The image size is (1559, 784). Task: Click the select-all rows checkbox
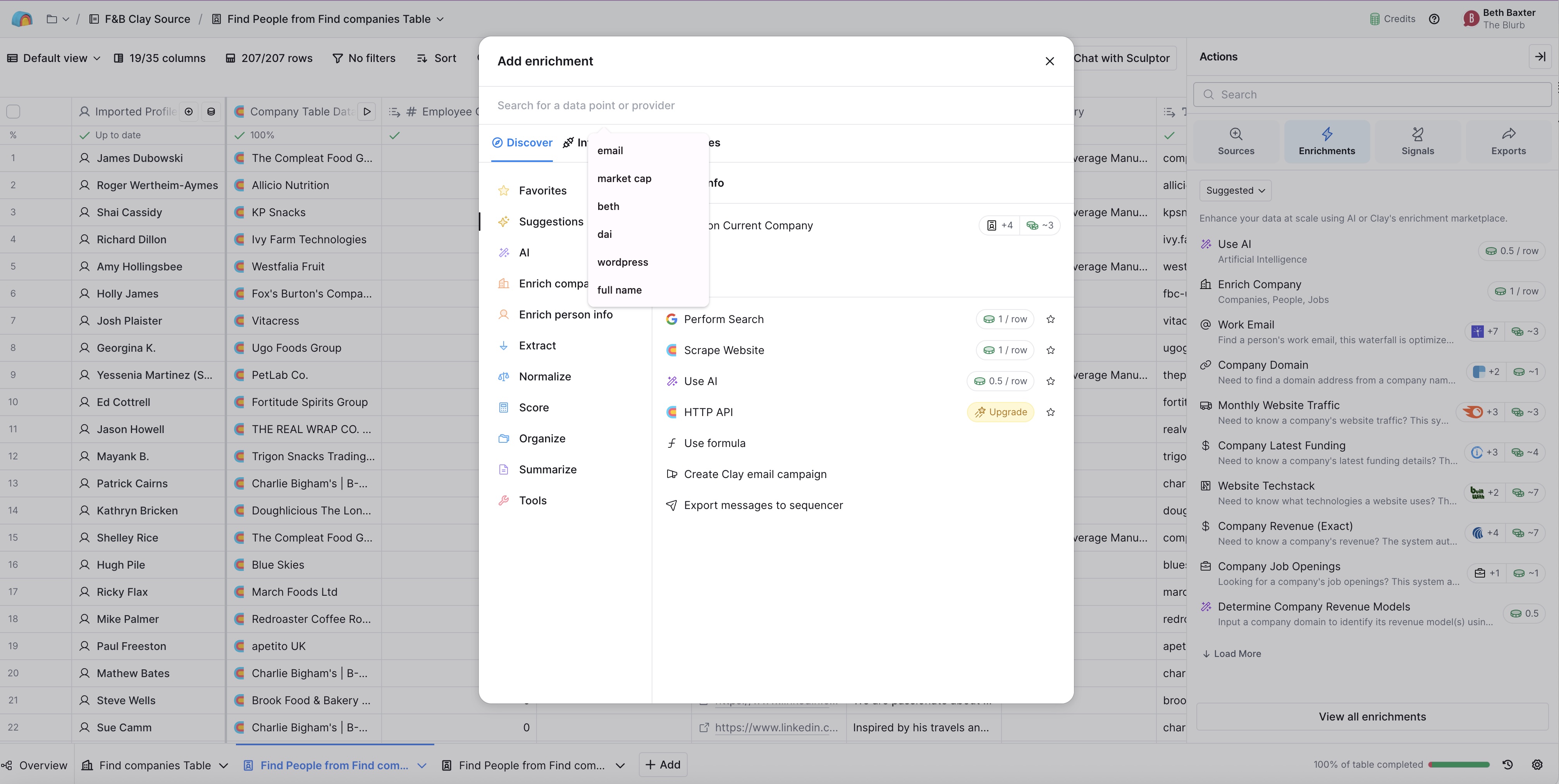click(x=13, y=111)
